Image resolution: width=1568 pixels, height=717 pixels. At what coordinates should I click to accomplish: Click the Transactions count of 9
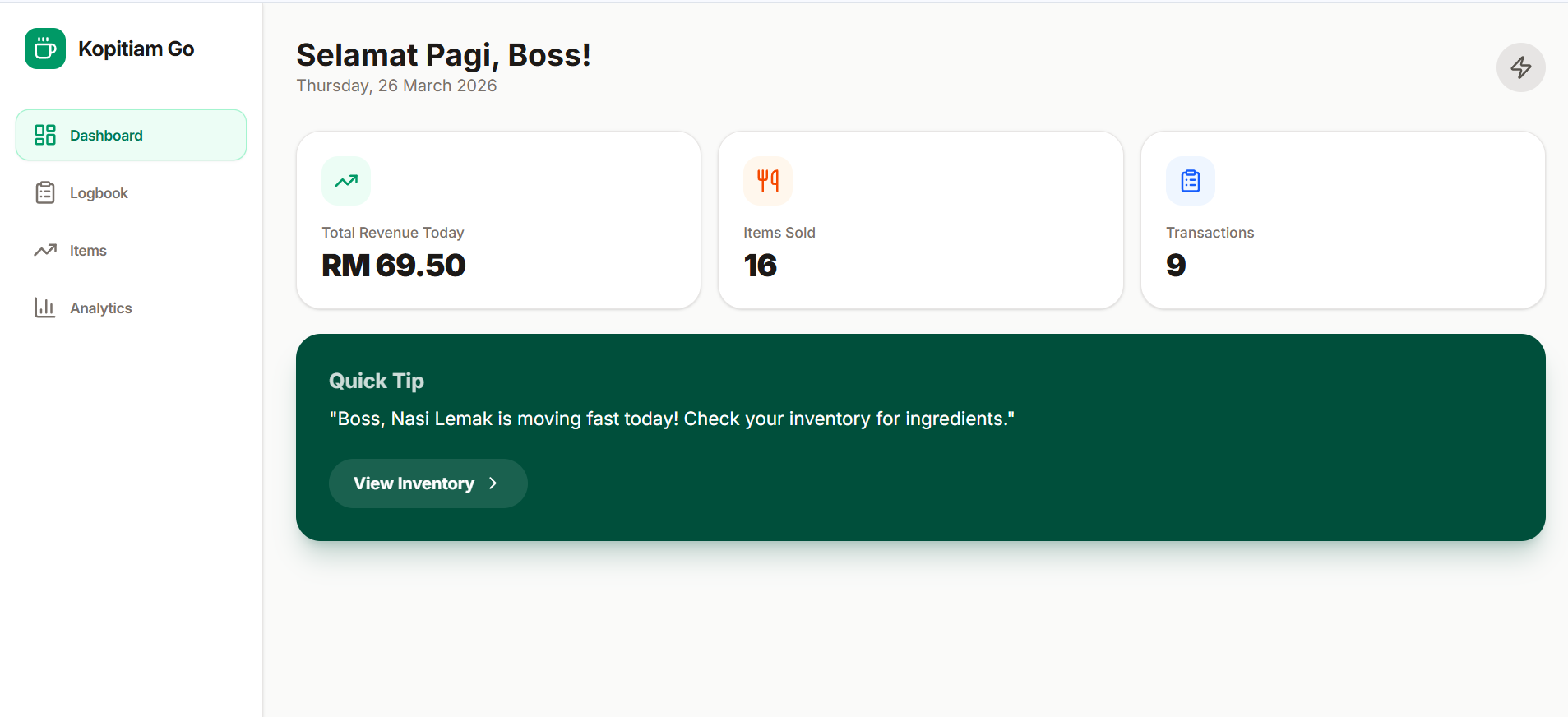tap(1174, 265)
